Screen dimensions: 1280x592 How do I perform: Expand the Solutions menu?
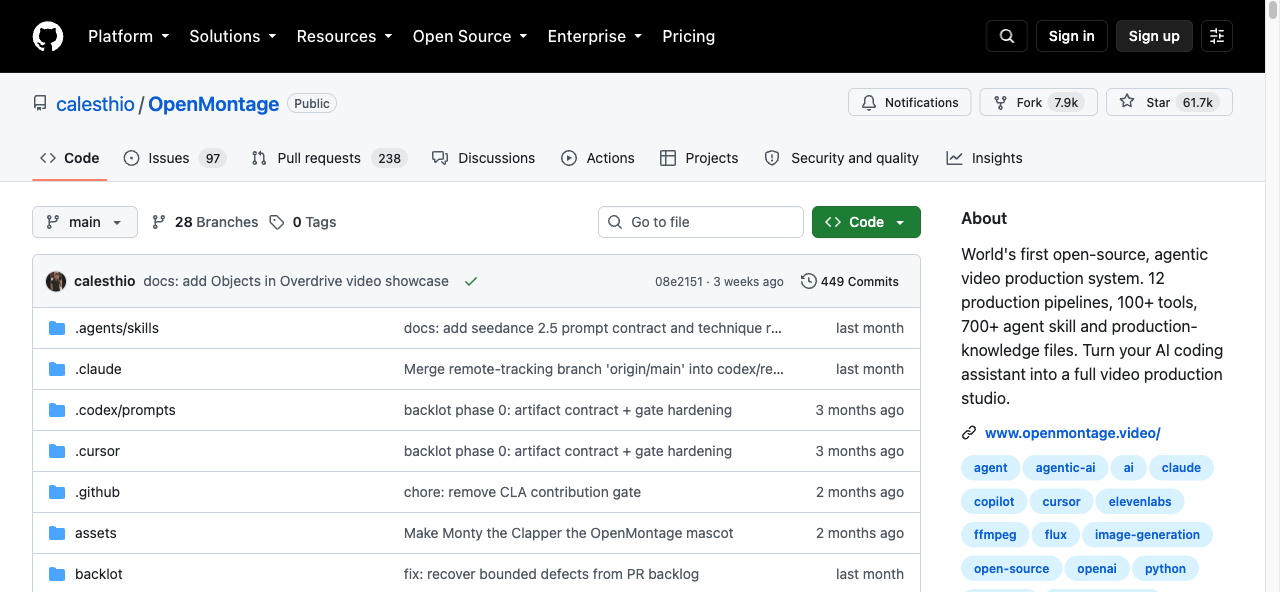pyautogui.click(x=232, y=36)
